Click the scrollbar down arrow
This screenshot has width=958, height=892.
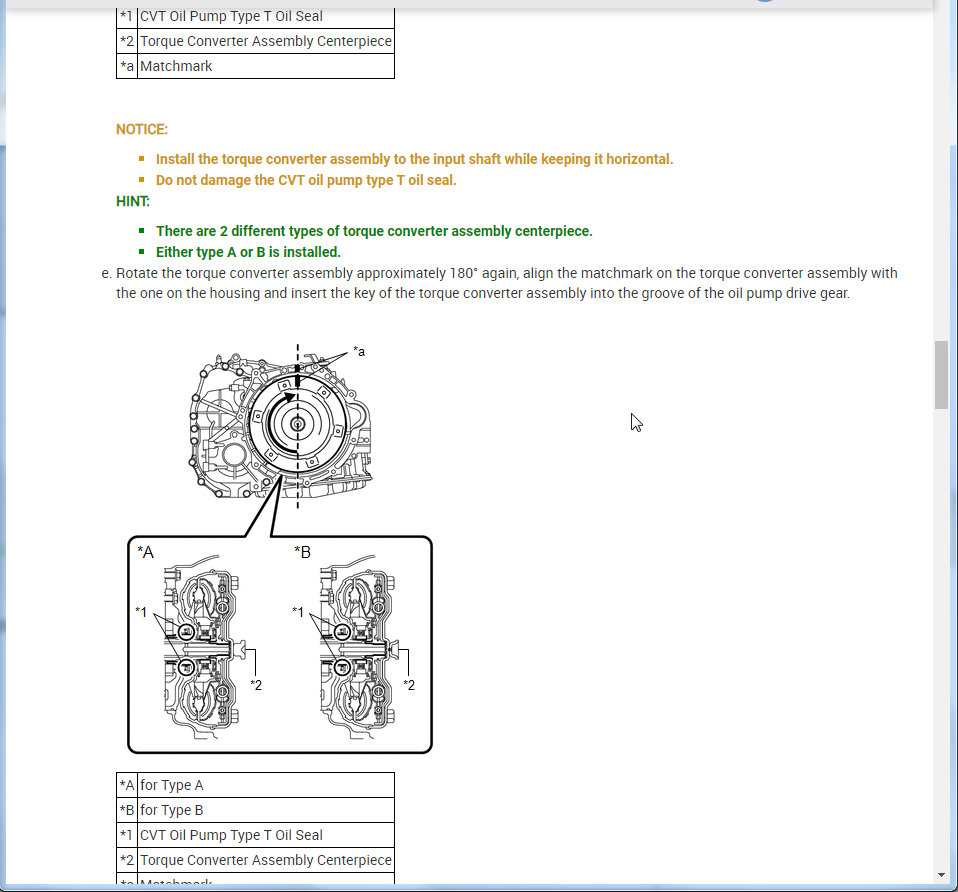[941, 875]
